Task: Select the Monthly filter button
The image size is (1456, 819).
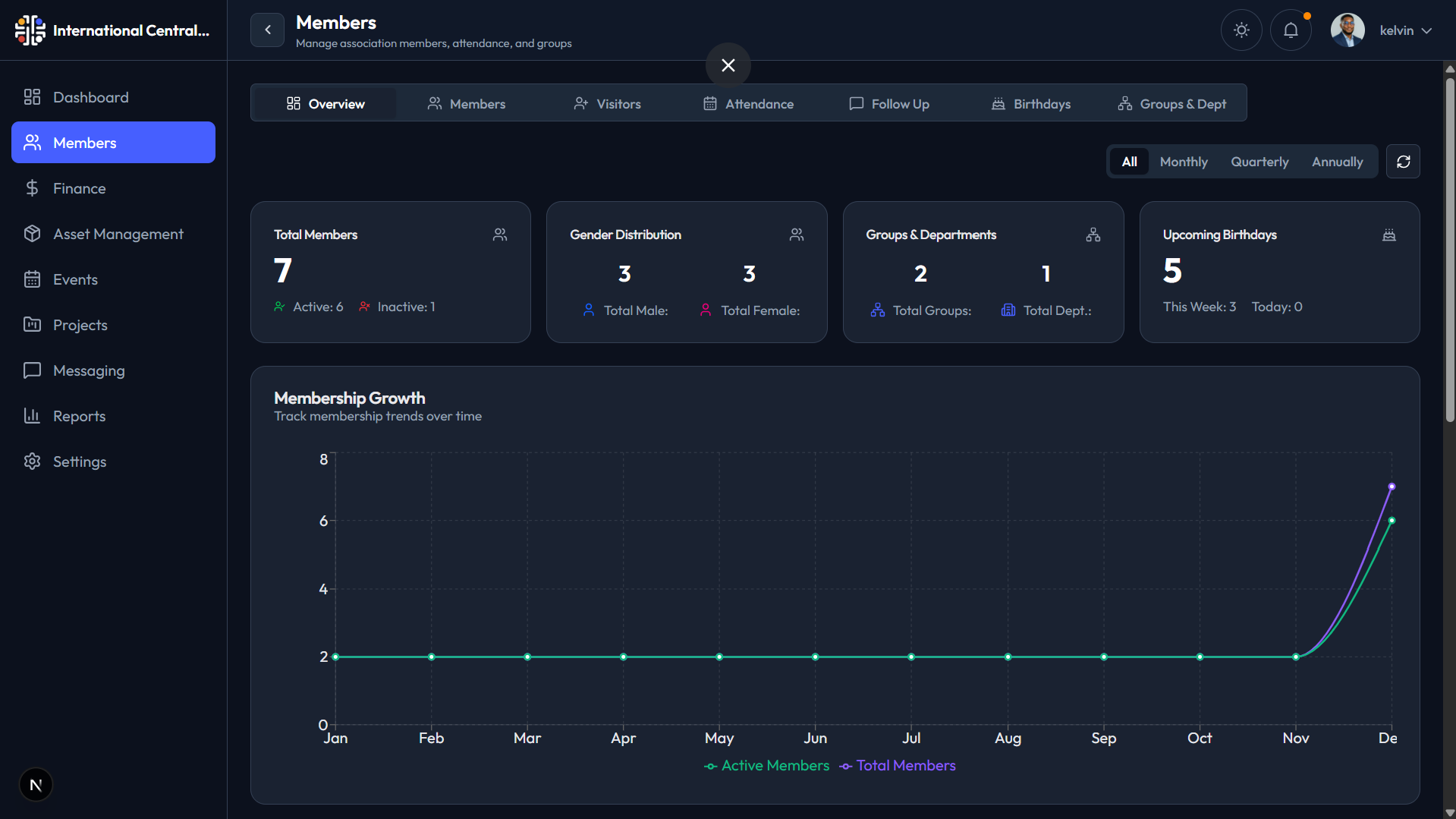Action: (1184, 161)
